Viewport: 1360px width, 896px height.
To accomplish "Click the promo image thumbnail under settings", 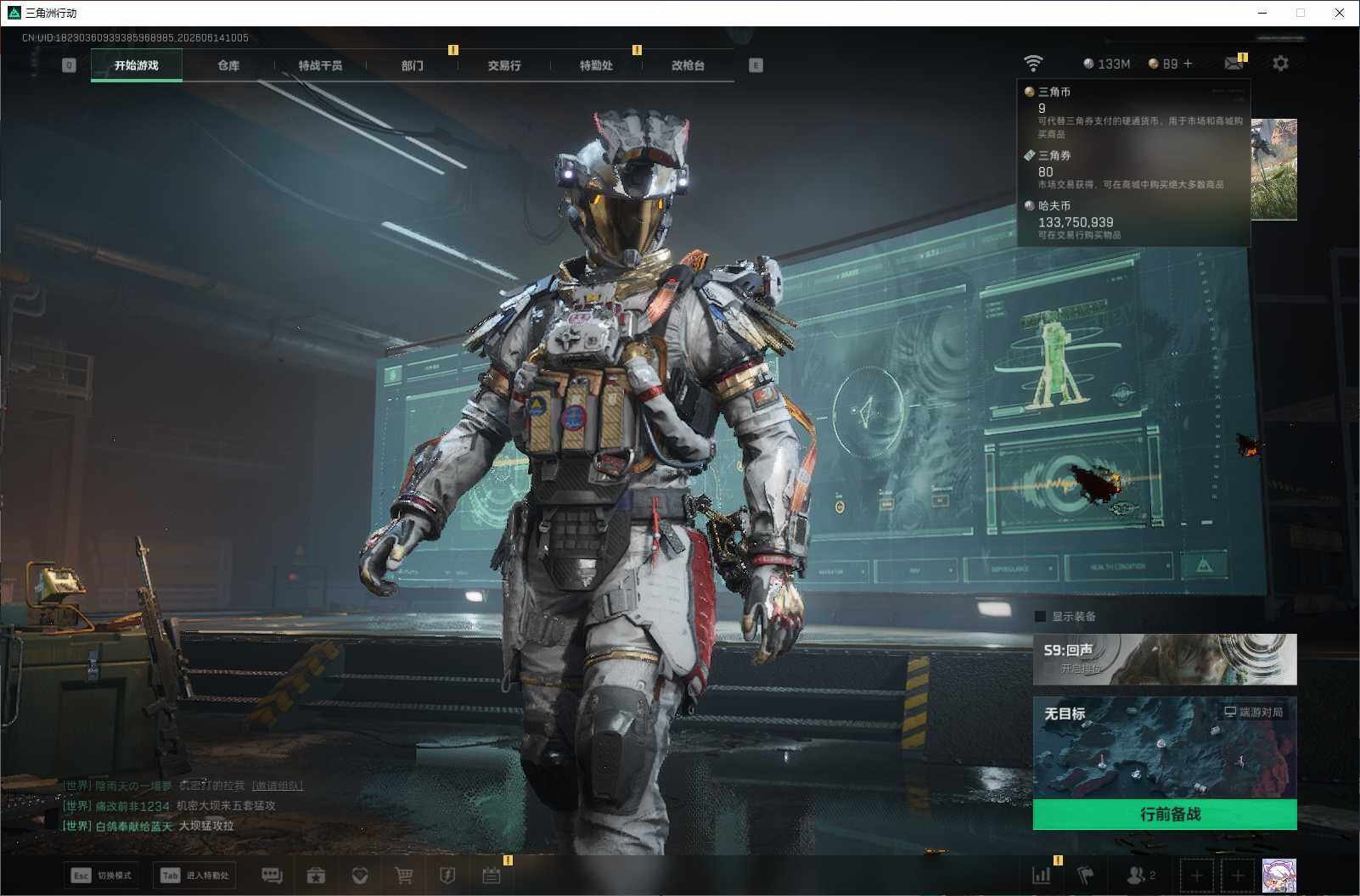I will 1273,170.
